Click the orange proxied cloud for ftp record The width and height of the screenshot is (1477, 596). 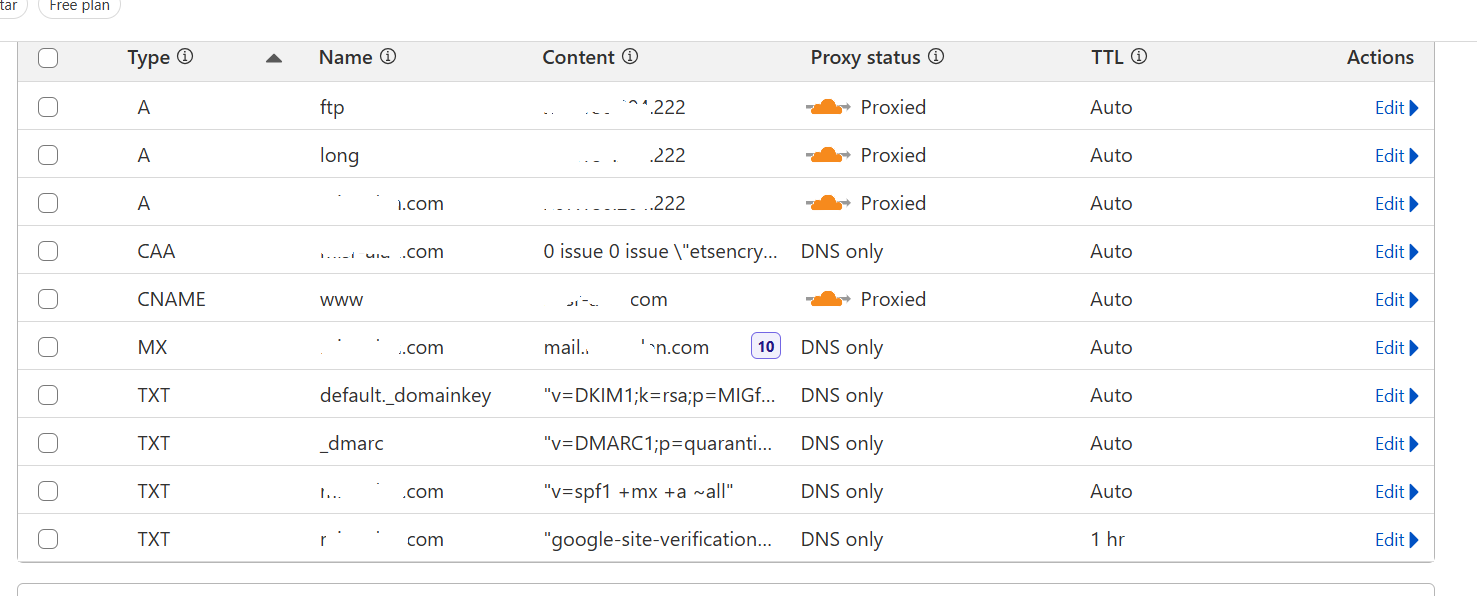[x=826, y=107]
